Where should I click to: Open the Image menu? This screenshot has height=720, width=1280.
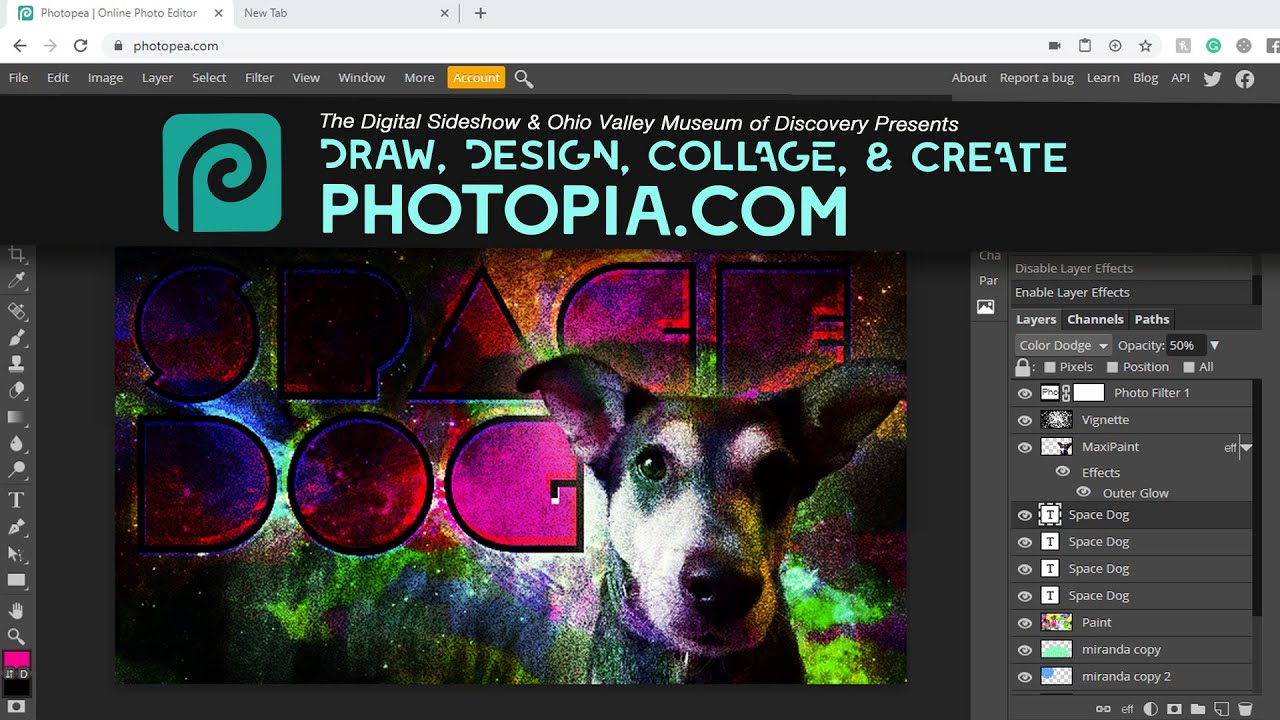(105, 78)
